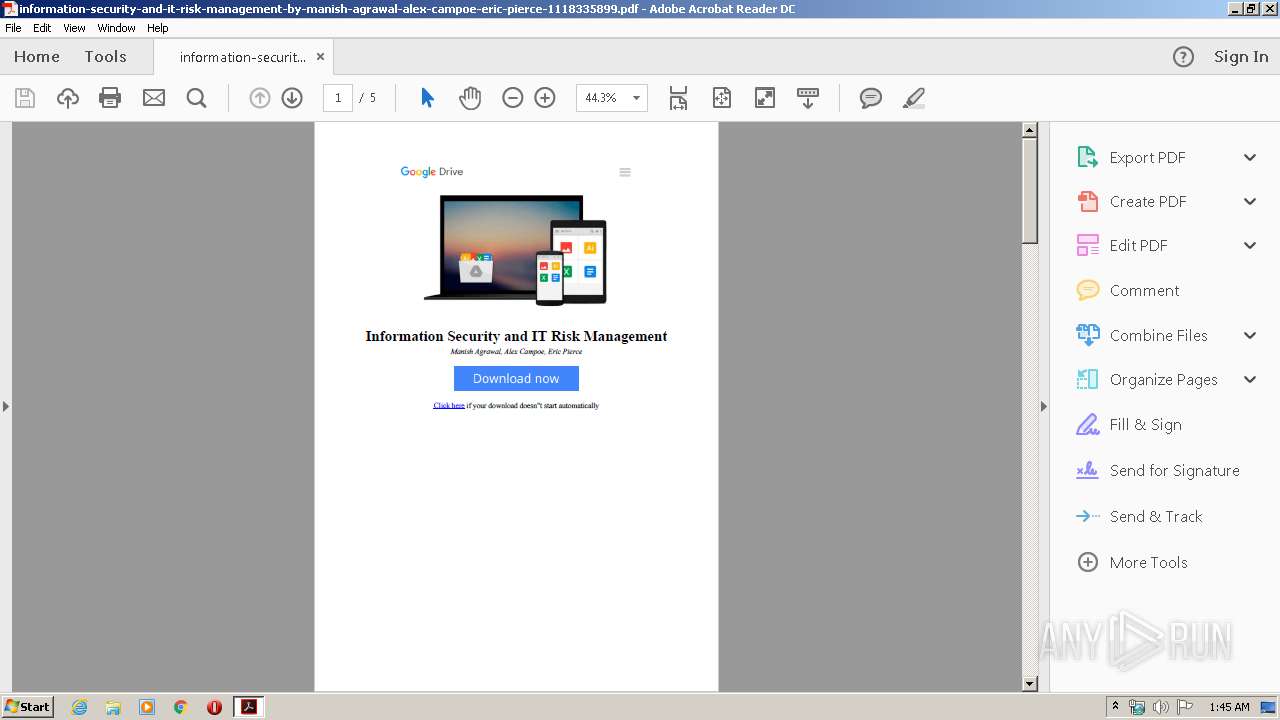Activate the Hand pan tool
The image size is (1280, 720).
click(470, 98)
